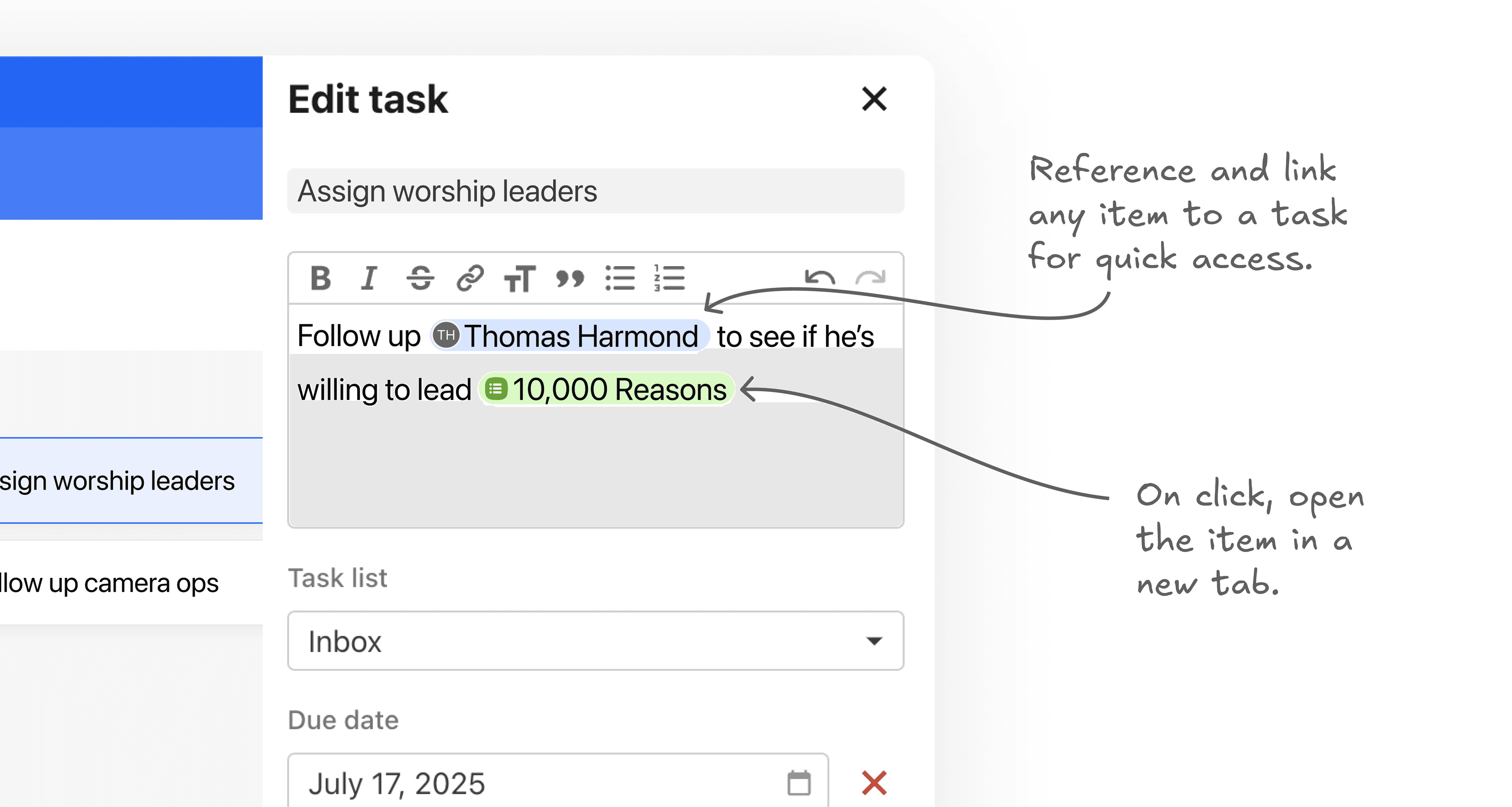Toggle italic formatting
This screenshot has height=807, width=1512.
pos(369,279)
